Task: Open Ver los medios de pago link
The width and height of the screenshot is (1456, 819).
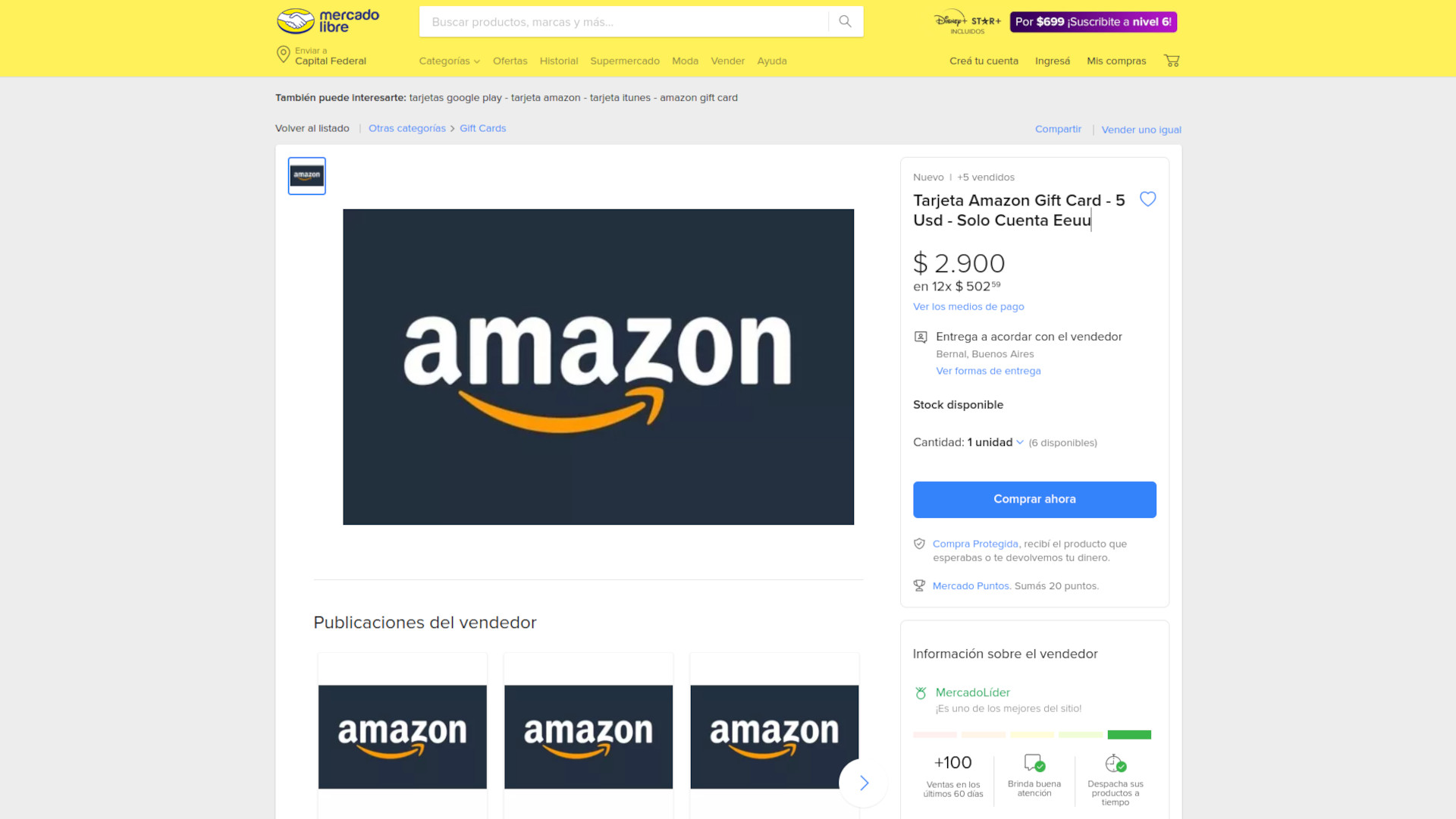Action: pyautogui.click(x=968, y=306)
